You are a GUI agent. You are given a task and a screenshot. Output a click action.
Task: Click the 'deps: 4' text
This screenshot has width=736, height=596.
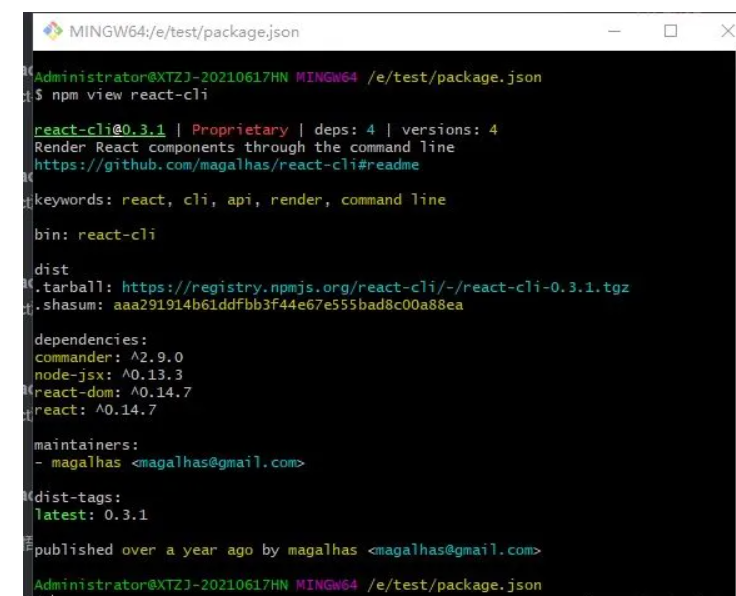click(x=345, y=130)
